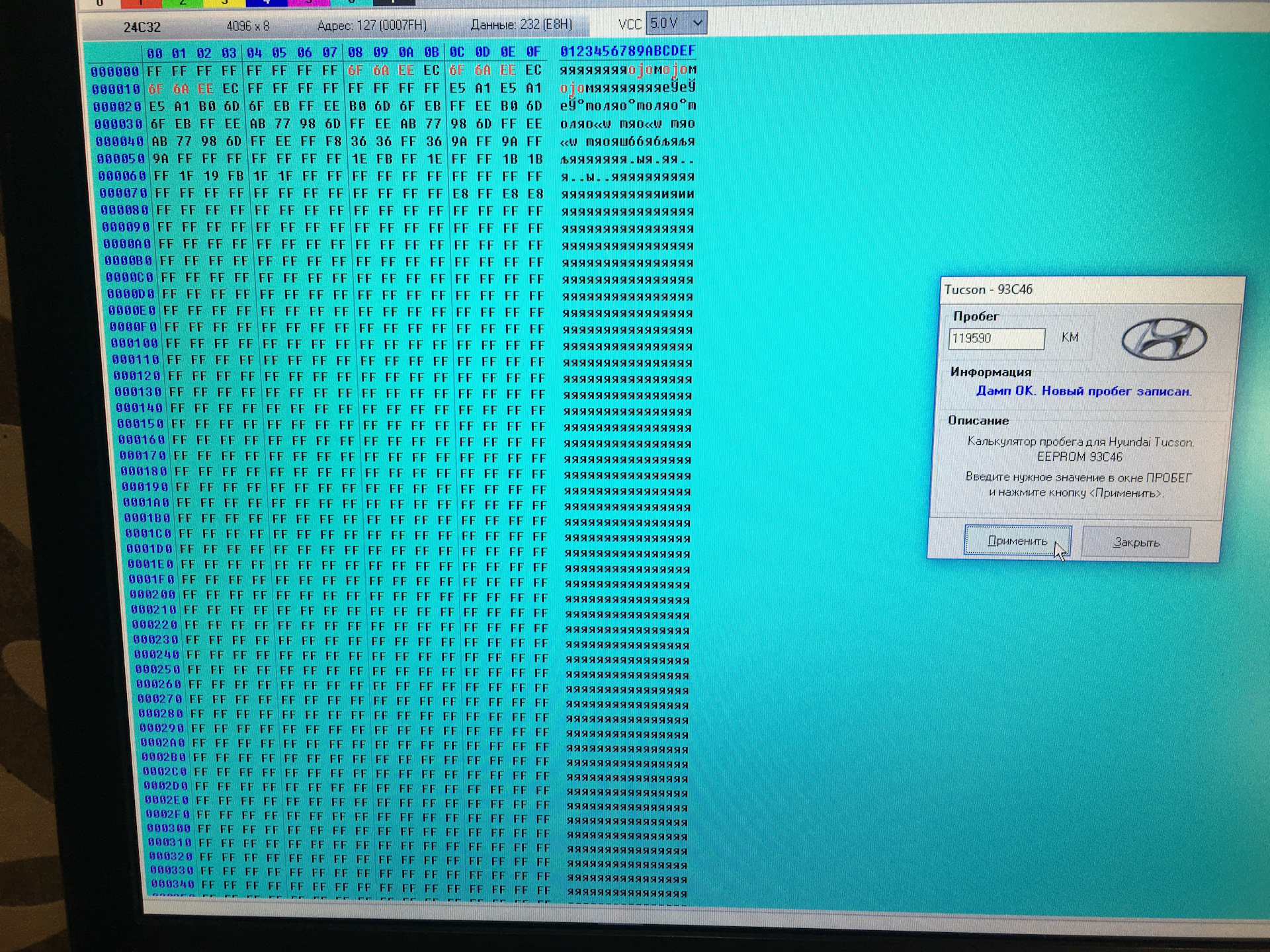Click the Дамп OK. Новый пробег записан message

click(x=1083, y=391)
